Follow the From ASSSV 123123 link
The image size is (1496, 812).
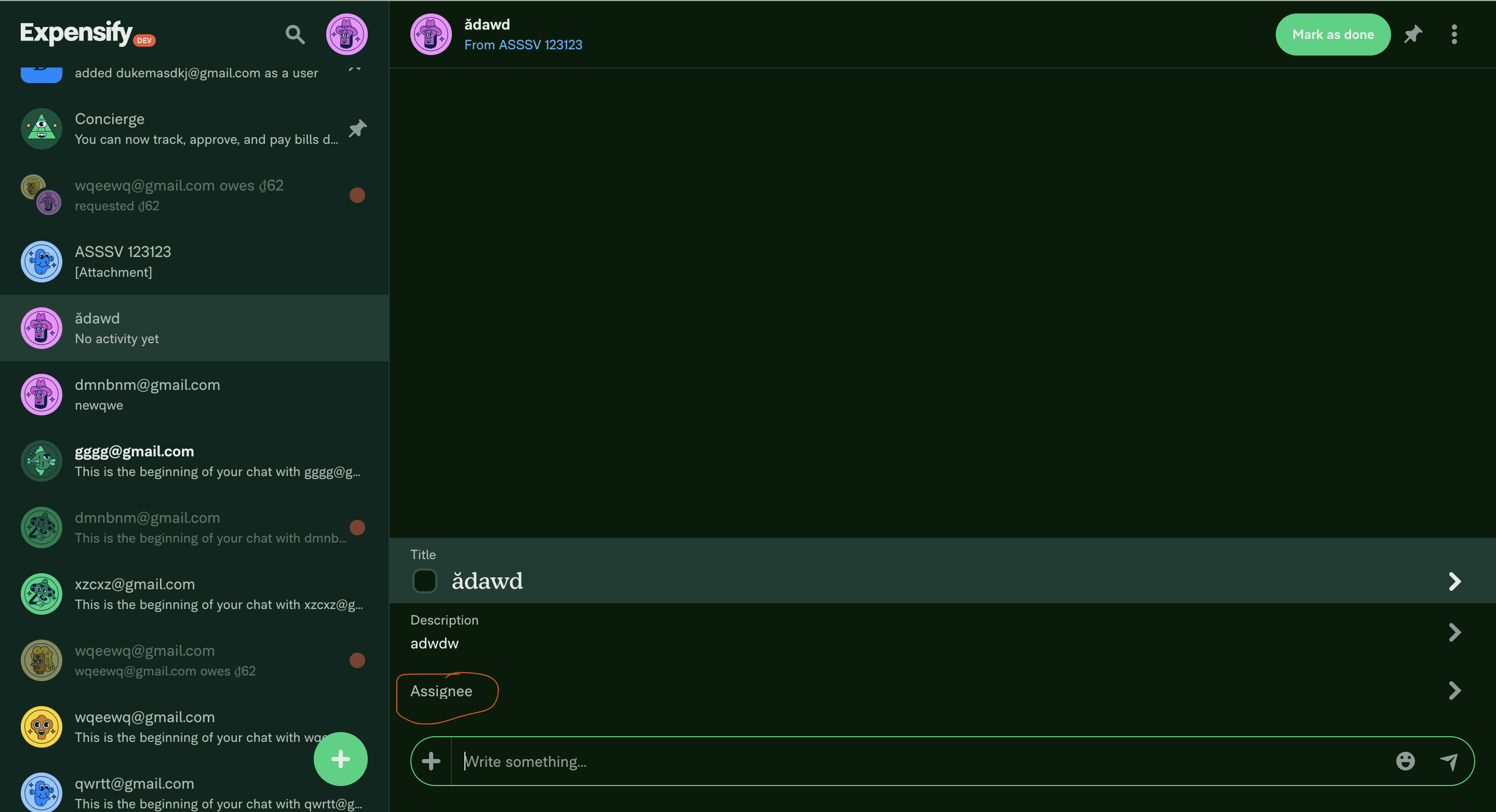[523, 45]
